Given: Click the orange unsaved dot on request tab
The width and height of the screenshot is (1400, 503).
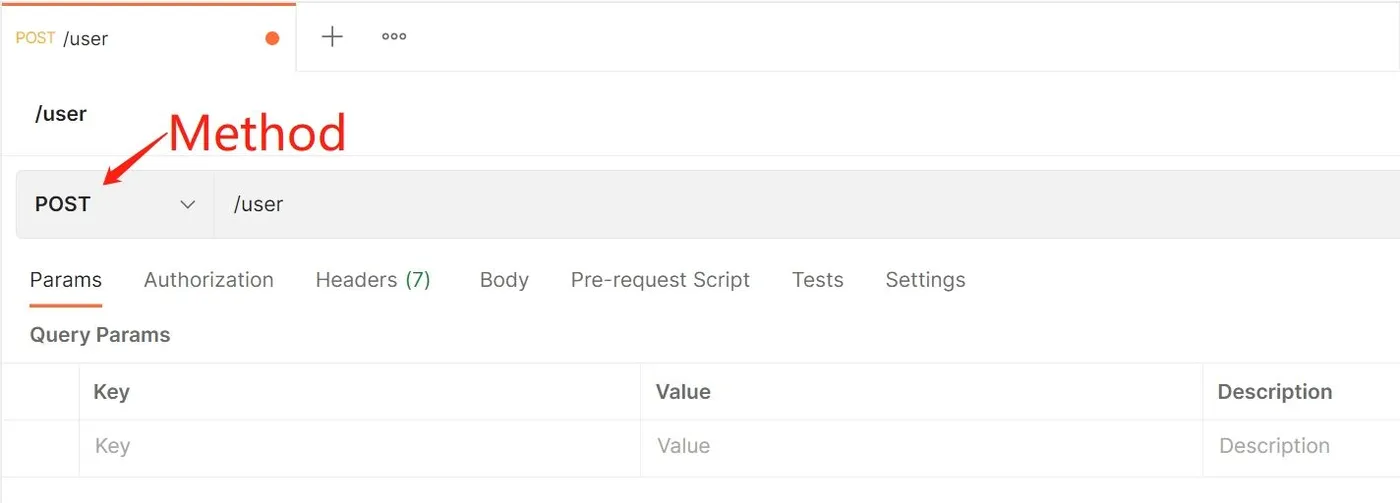Looking at the screenshot, I should 272,39.
